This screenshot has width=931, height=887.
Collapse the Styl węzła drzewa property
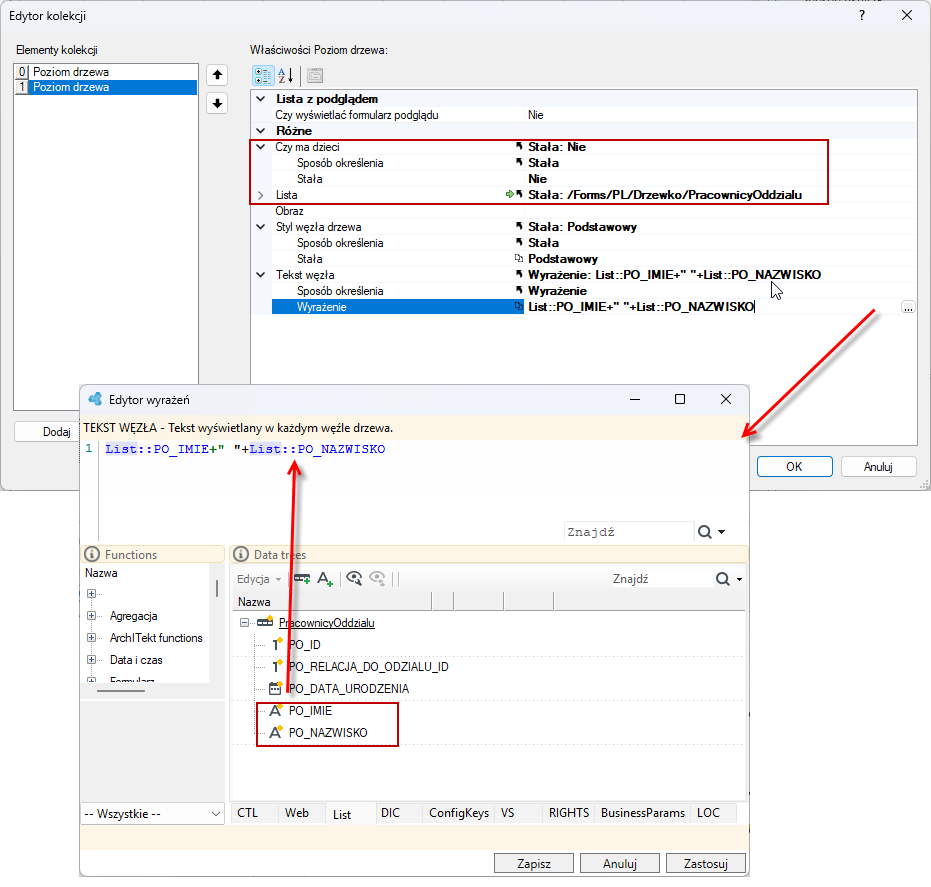pyautogui.click(x=261, y=227)
